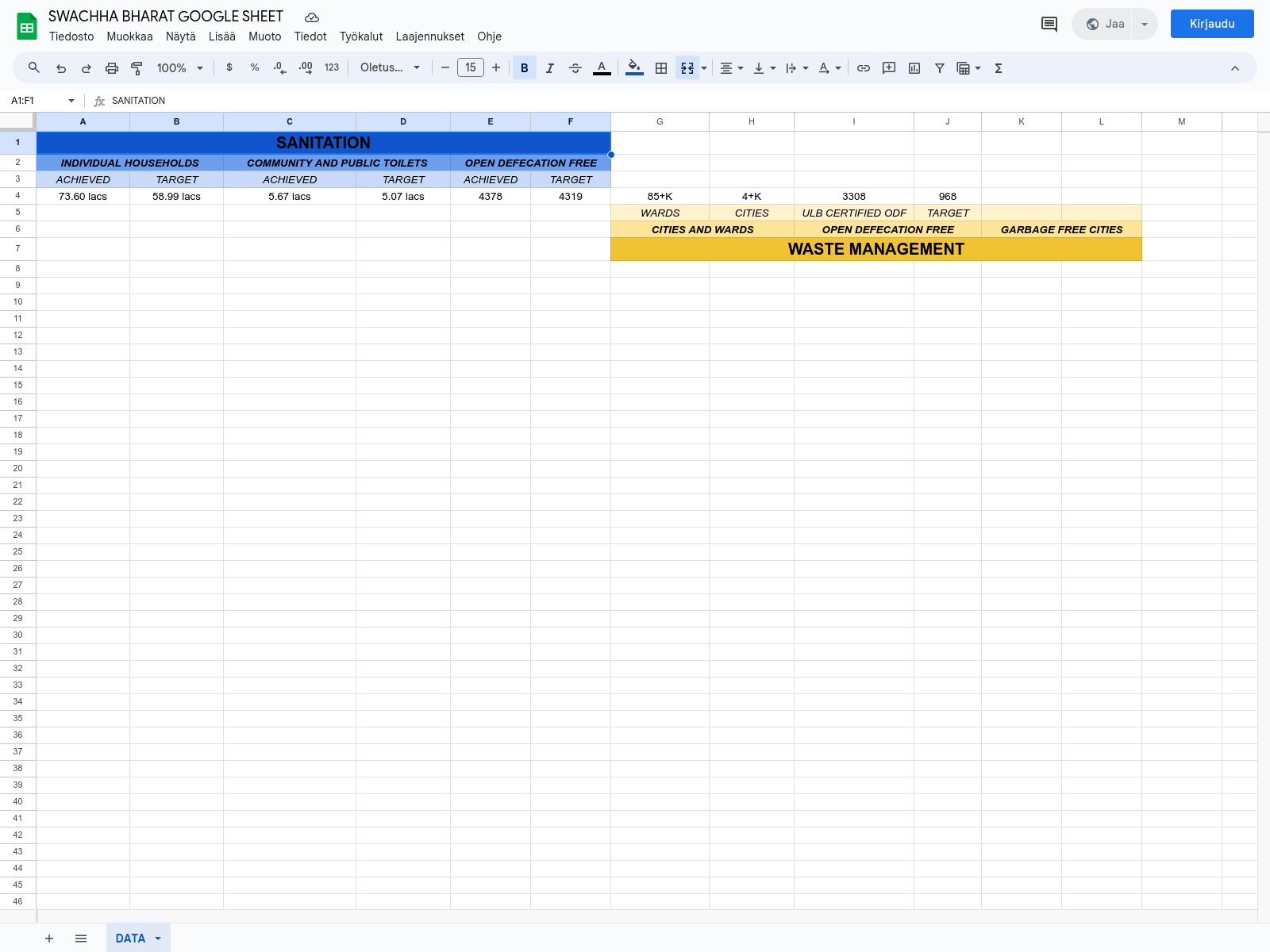The width and height of the screenshot is (1270, 952).
Task: Open share options arrow next to Jaa
Action: click(x=1145, y=24)
